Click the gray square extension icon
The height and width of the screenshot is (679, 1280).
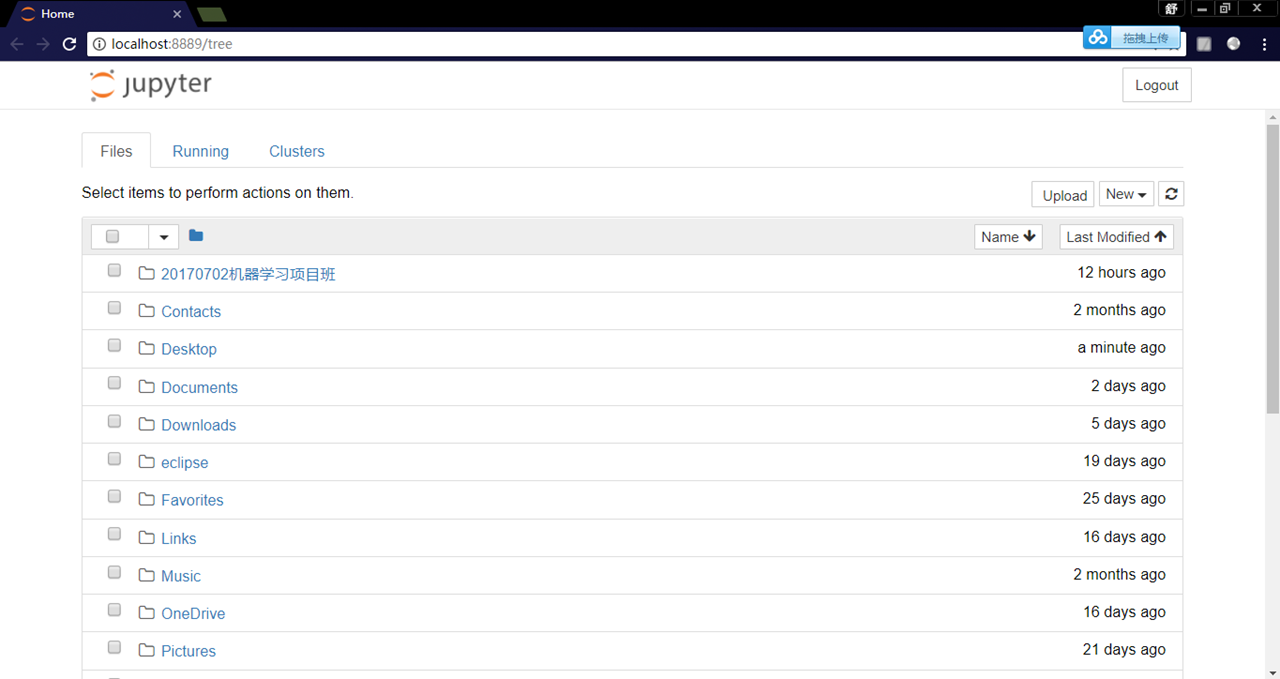click(x=1204, y=44)
